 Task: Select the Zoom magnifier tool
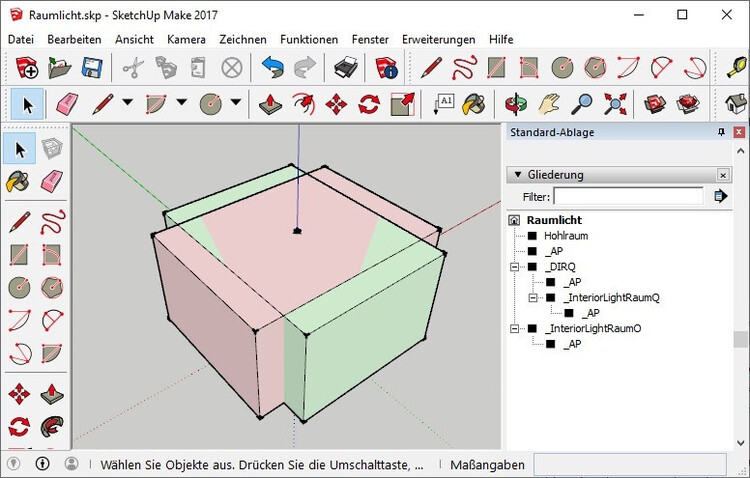582,103
